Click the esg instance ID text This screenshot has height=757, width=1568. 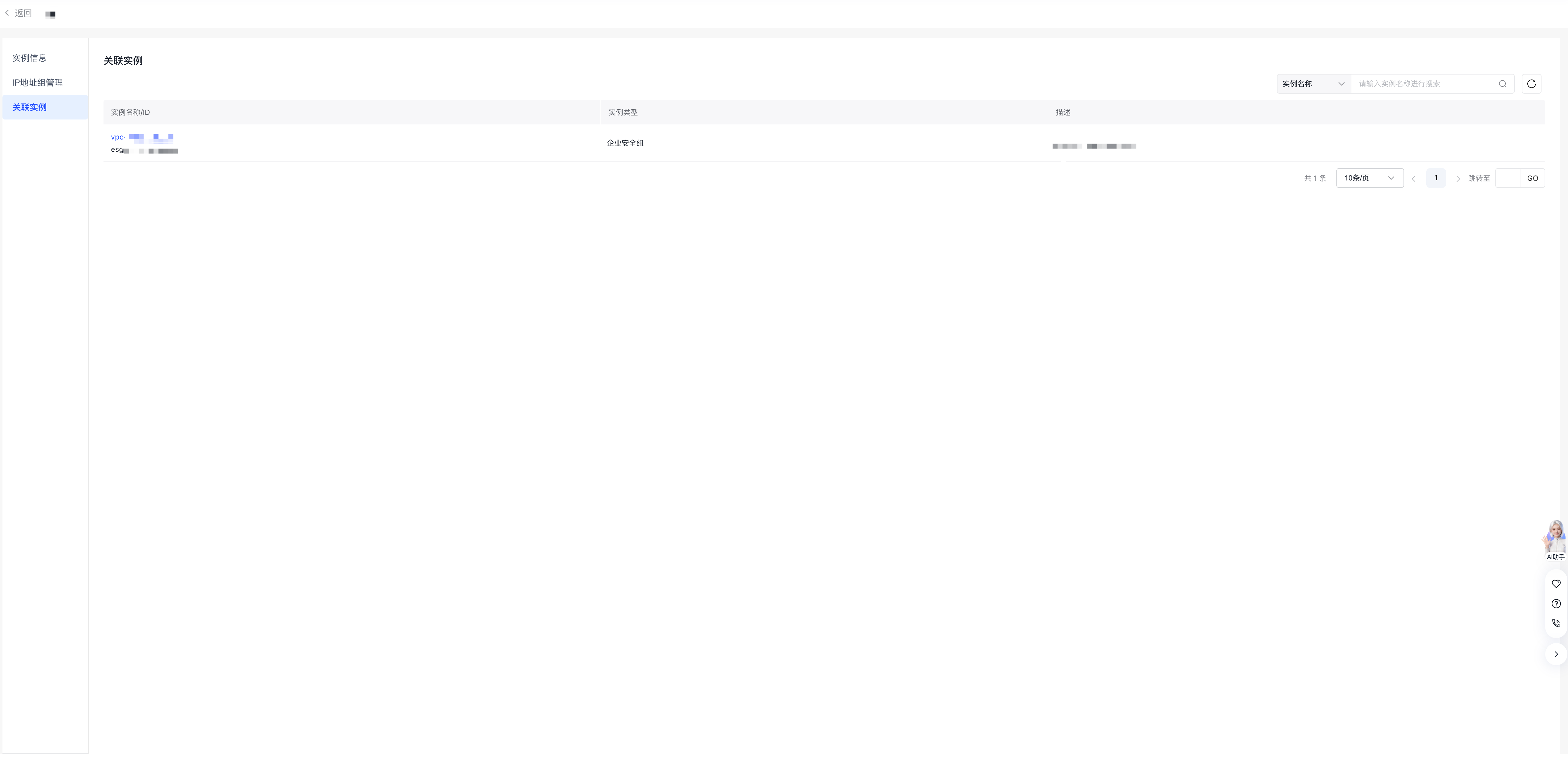coord(144,150)
